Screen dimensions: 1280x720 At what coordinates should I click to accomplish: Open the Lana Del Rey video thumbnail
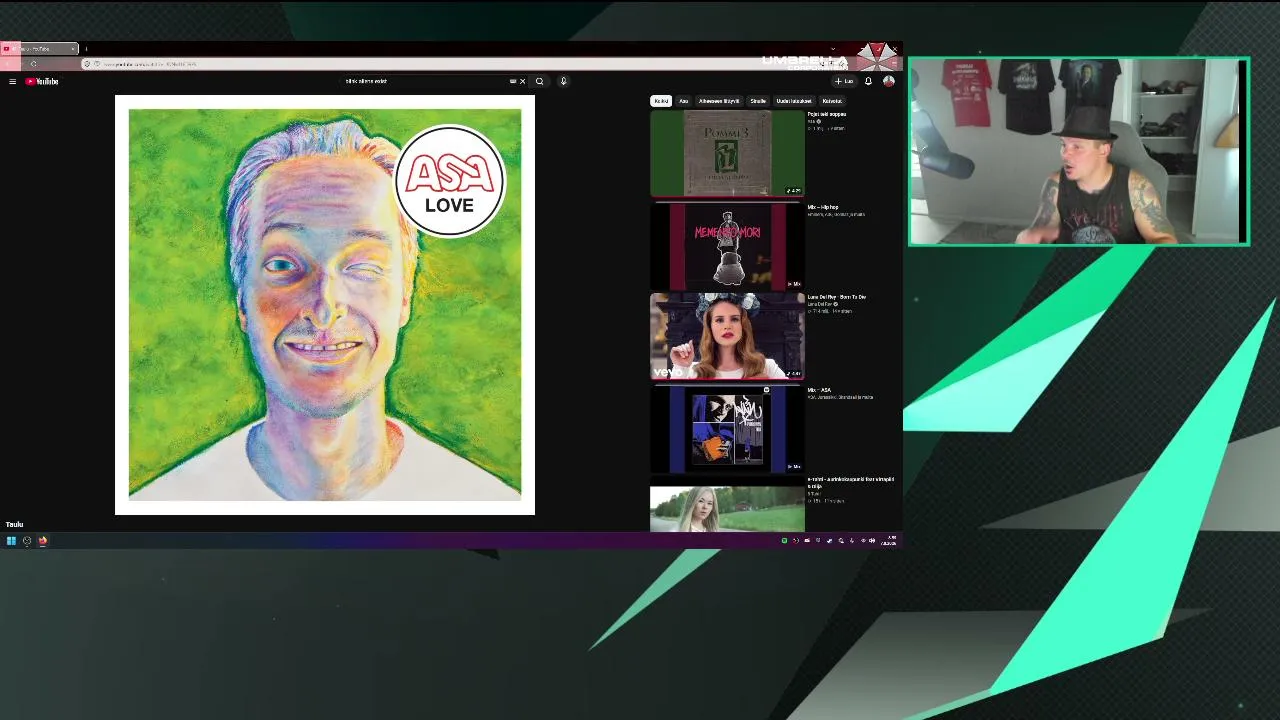coord(727,337)
